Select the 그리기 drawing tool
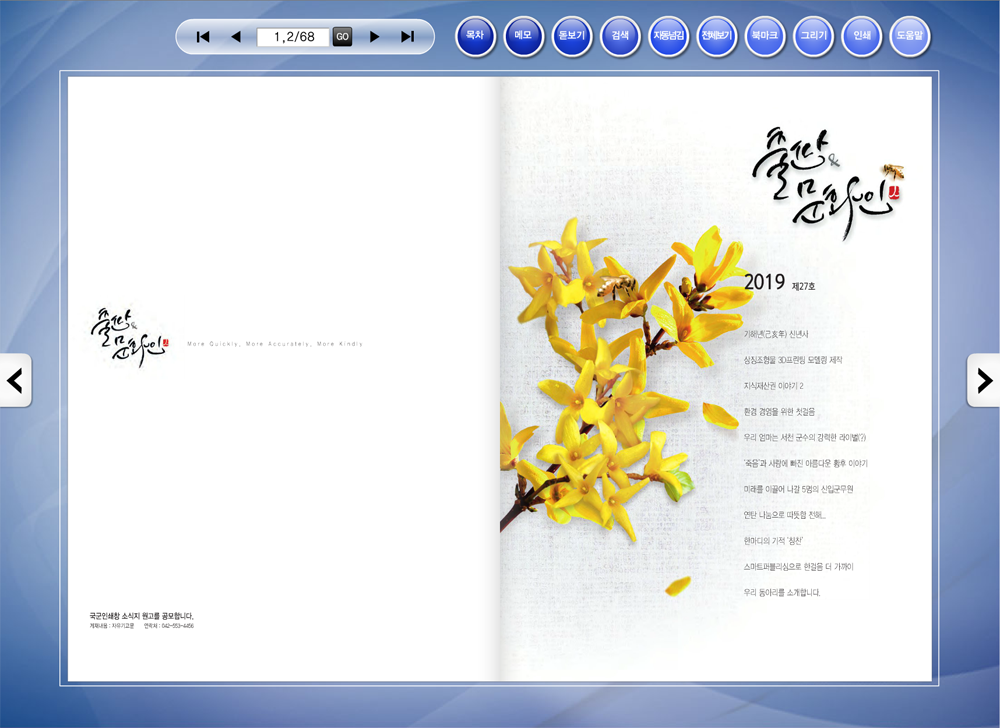The height and width of the screenshot is (728, 1000). (x=814, y=36)
